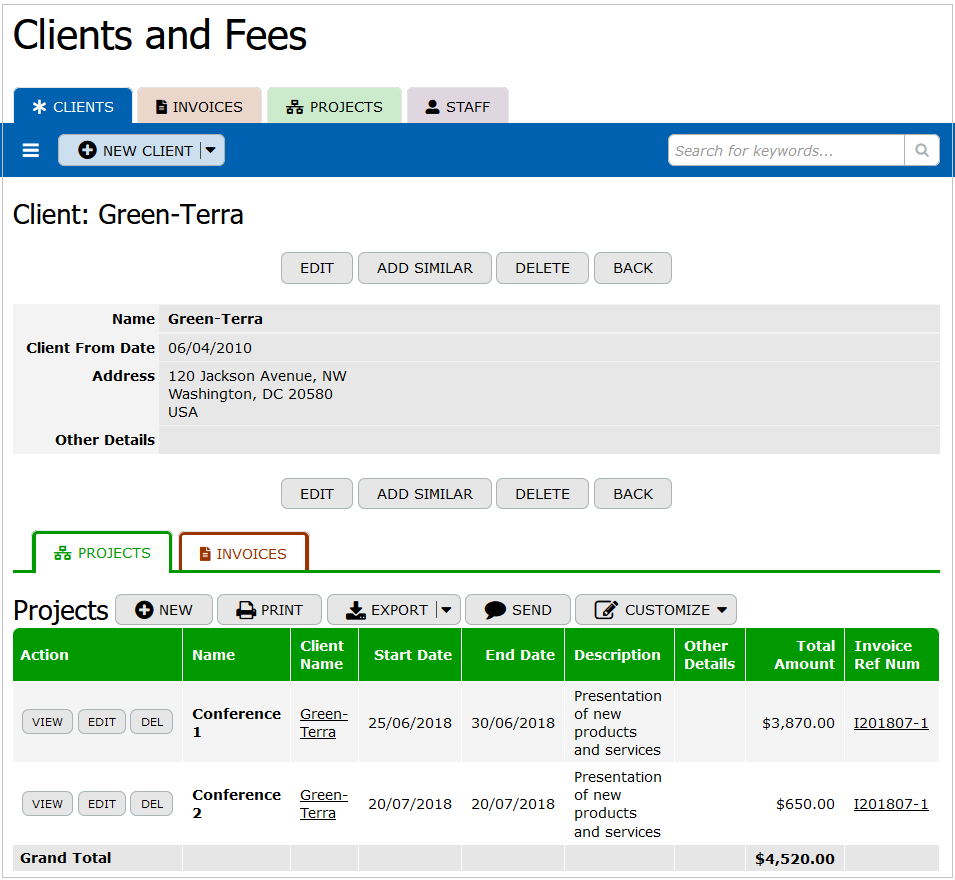View the Conference 2 project row
The width and height of the screenshot is (955, 880).
coord(47,804)
